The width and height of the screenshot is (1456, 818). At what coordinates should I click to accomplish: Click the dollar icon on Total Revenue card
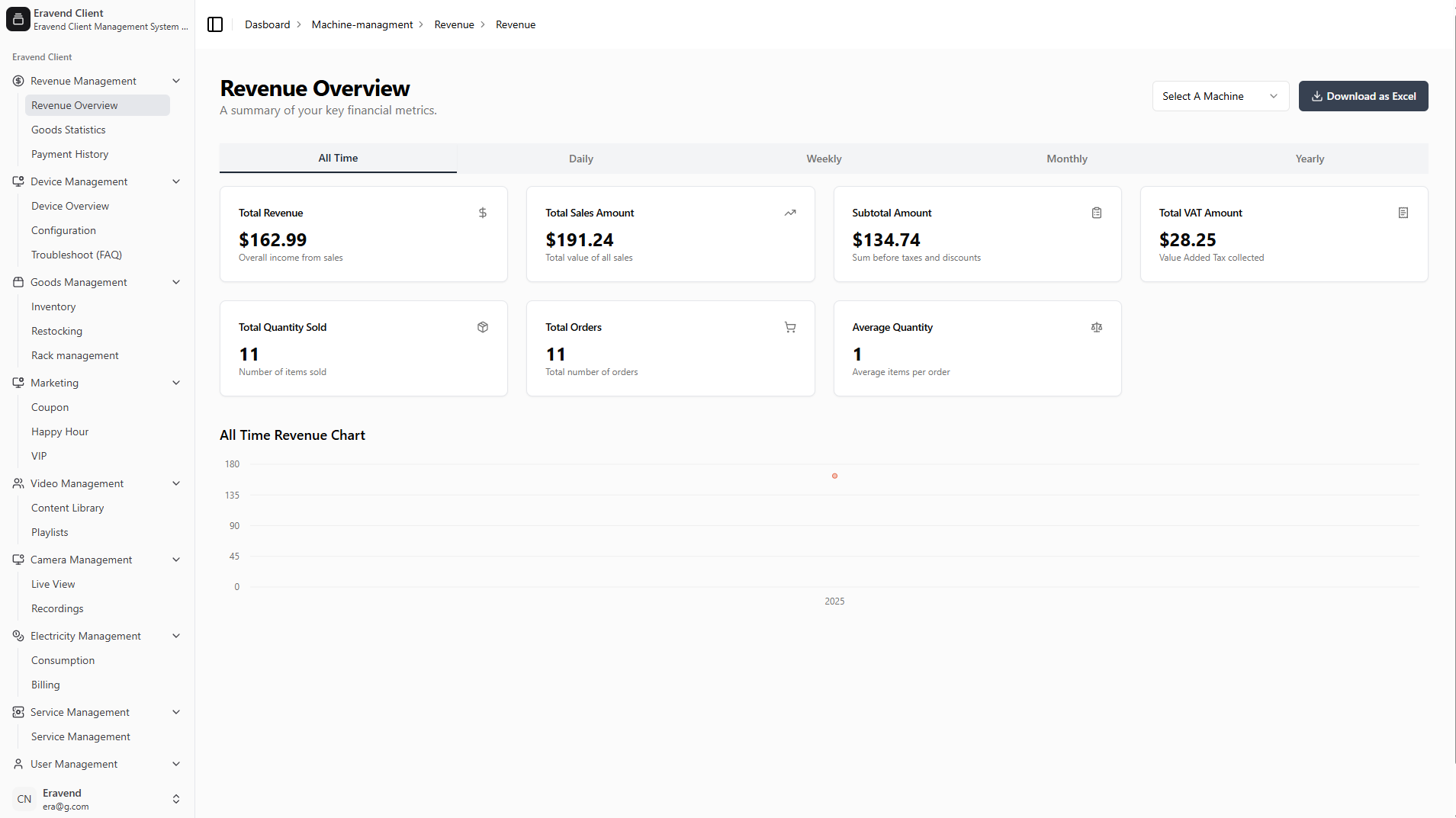coord(483,213)
